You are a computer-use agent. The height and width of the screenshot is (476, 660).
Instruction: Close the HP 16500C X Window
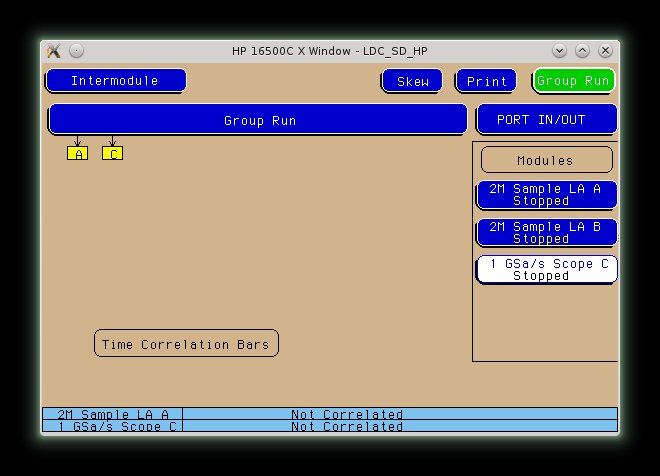coord(605,51)
